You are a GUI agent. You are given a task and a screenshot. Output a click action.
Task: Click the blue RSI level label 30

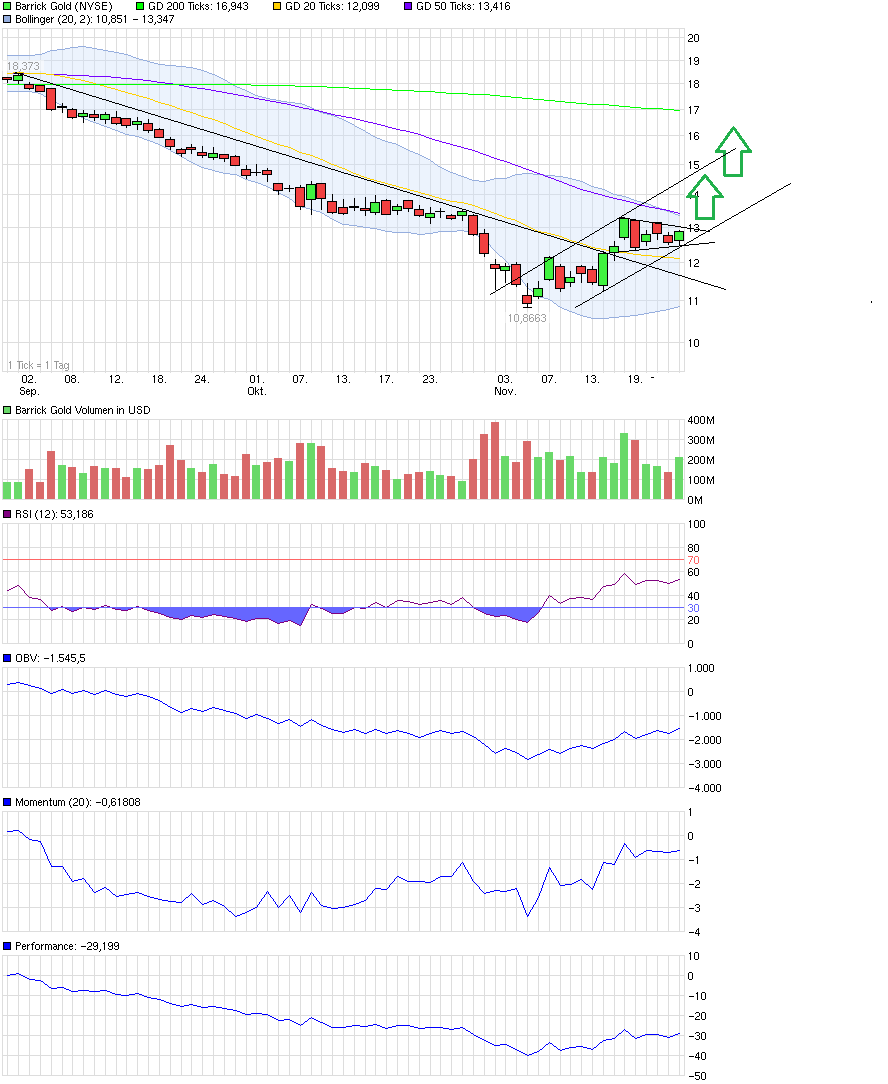(693, 608)
